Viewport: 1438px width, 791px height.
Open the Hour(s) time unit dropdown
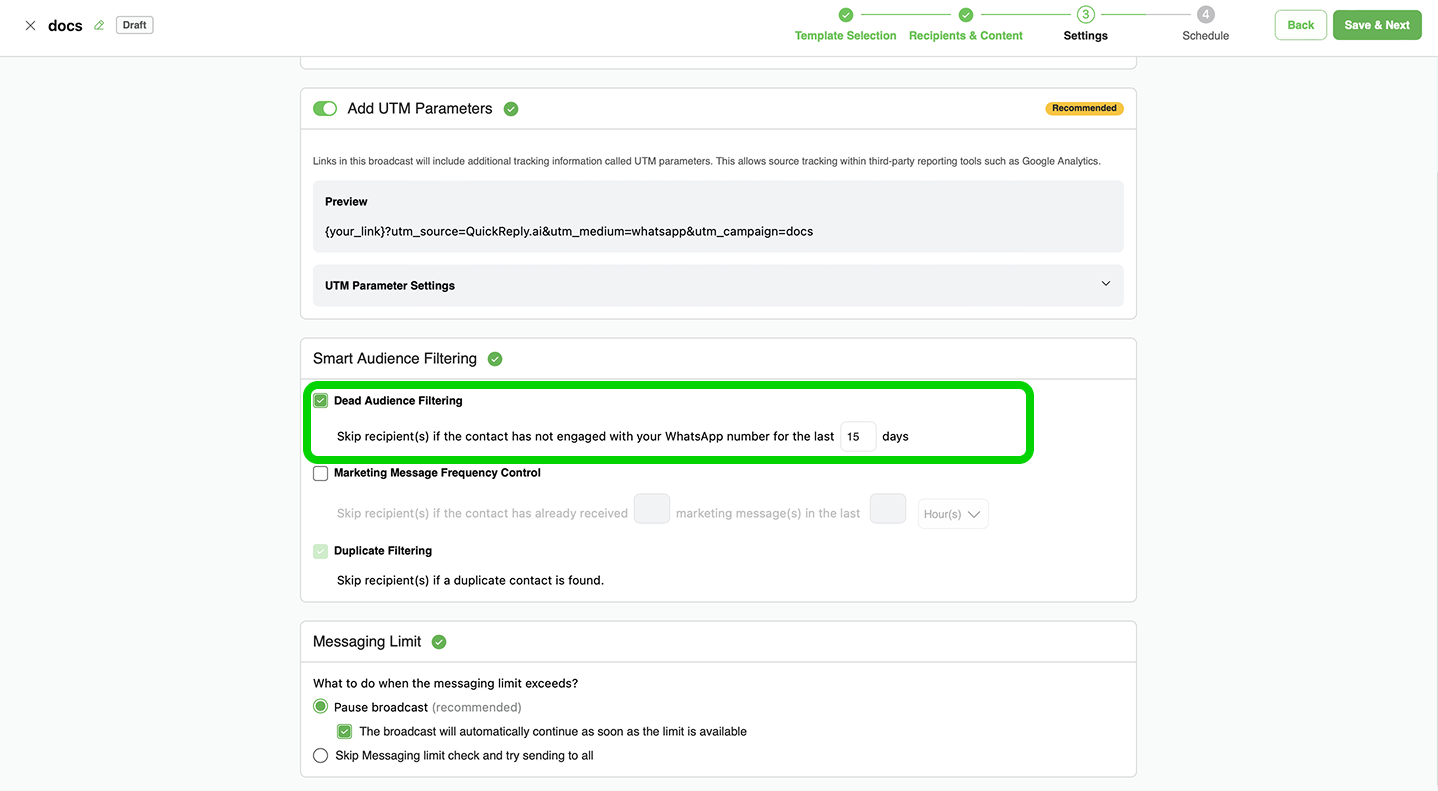point(952,514)
